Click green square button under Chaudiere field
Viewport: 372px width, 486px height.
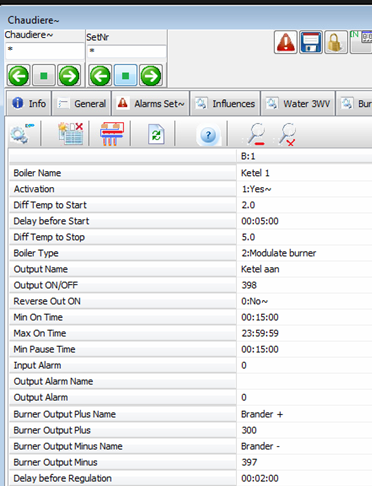pos(44,76)
